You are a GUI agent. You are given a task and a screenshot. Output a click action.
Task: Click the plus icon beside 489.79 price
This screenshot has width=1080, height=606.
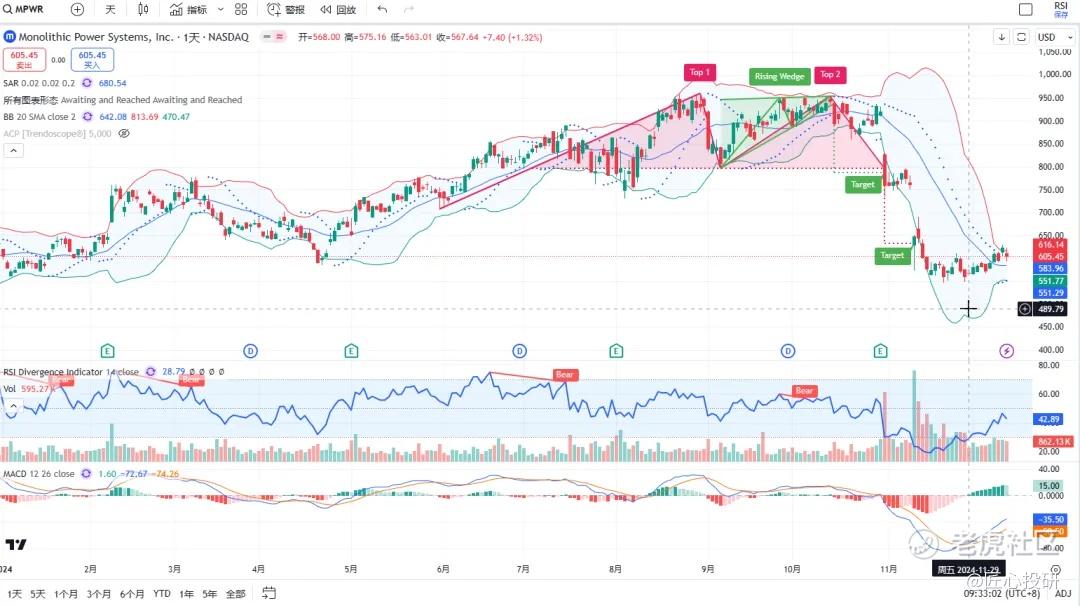pyautogui.click(x=1025, y=309)
